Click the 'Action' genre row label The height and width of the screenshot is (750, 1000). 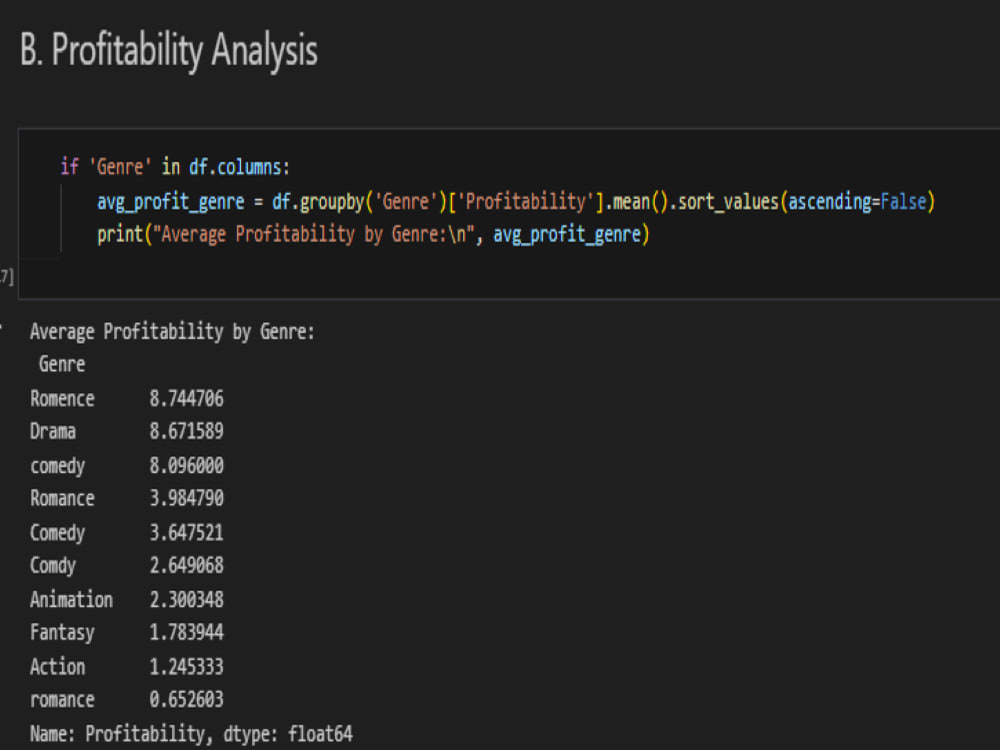pyautogui.click(x=57, y=666)
